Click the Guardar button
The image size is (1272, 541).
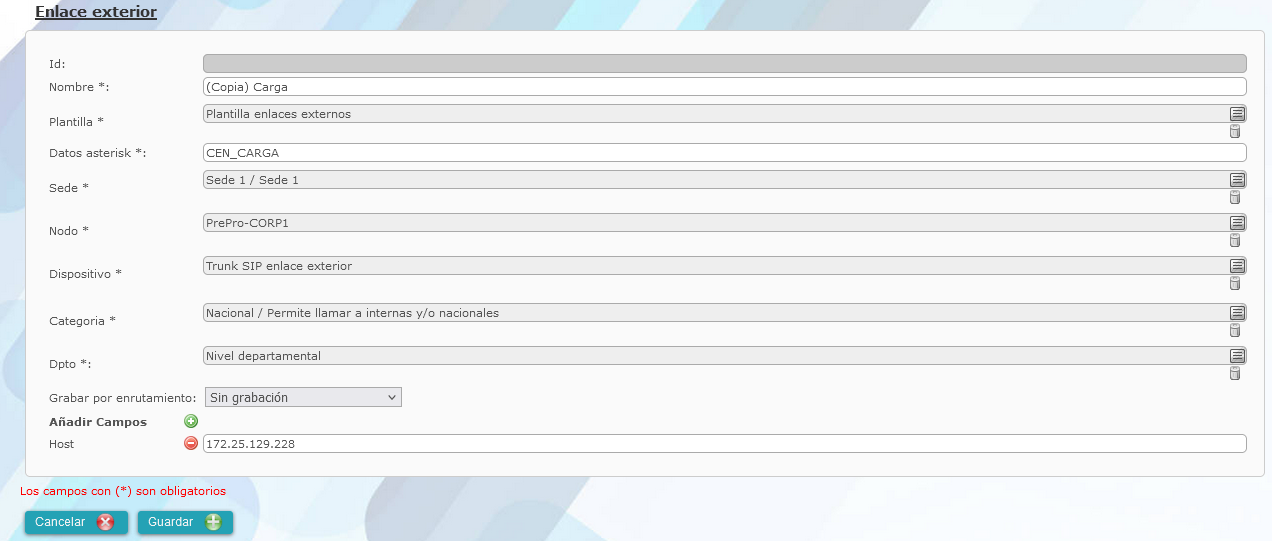pyautogui.click(x=185, y=522)
